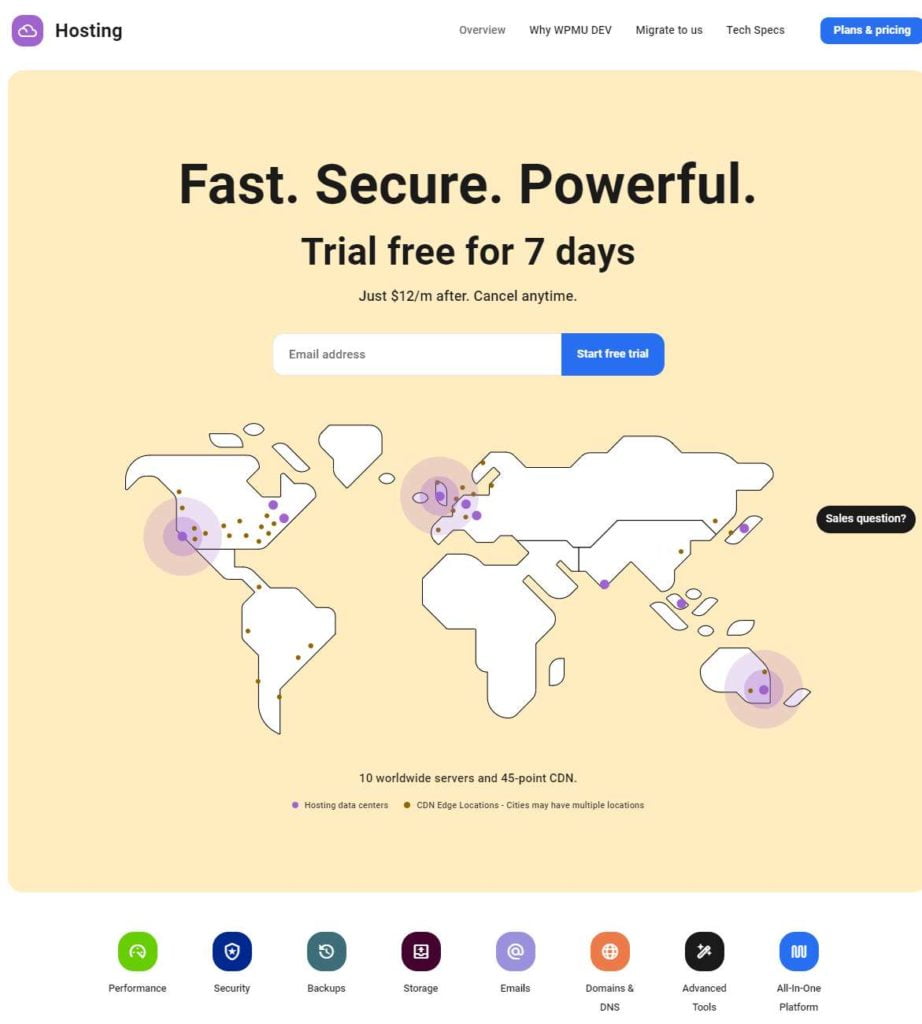922x1024 pixels.
Task: Open the green Performance feature icon
Action: (137, 951)
